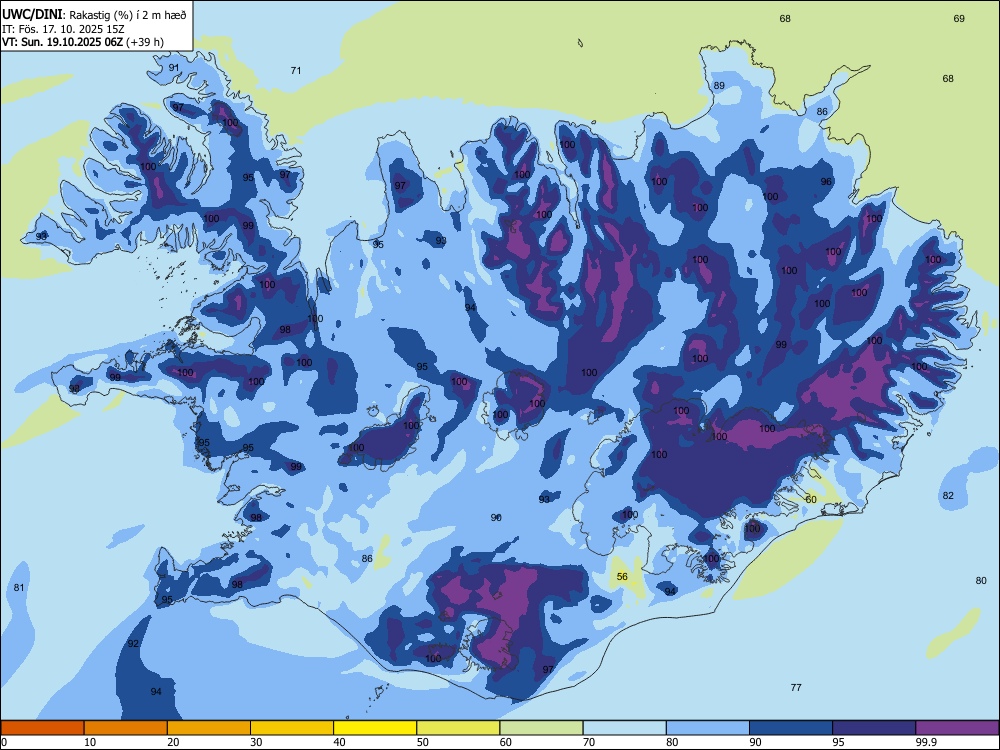Click the '89' humidity value on the map

719,85
